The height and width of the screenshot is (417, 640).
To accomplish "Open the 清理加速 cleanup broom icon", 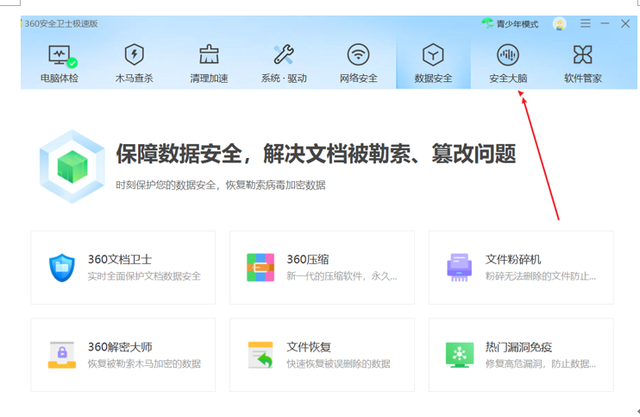I will point(209,54).
